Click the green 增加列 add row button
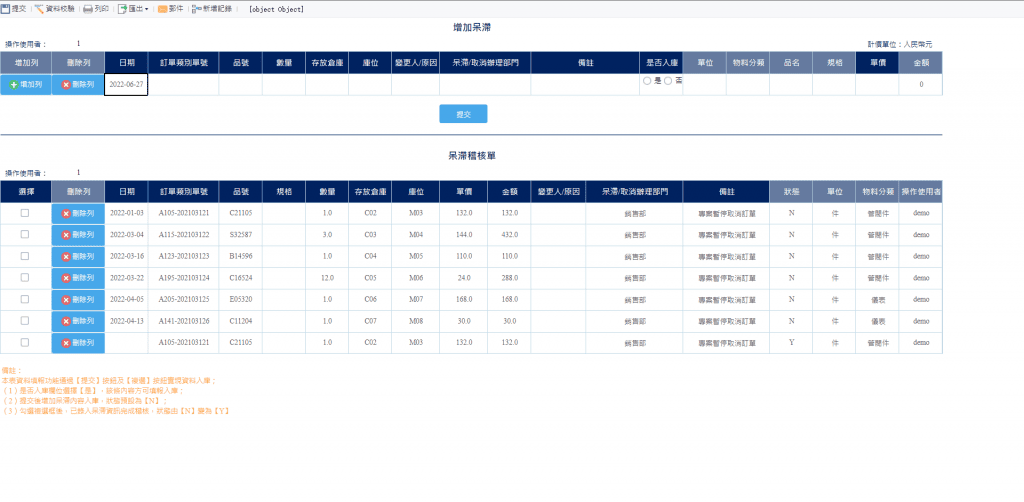Image resolution: width=1024 pixels, height=502 pixels. [26, 85]
